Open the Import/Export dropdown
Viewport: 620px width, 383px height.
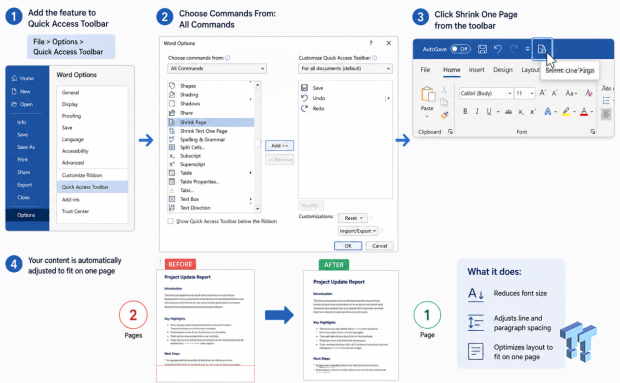click(358, 231)
